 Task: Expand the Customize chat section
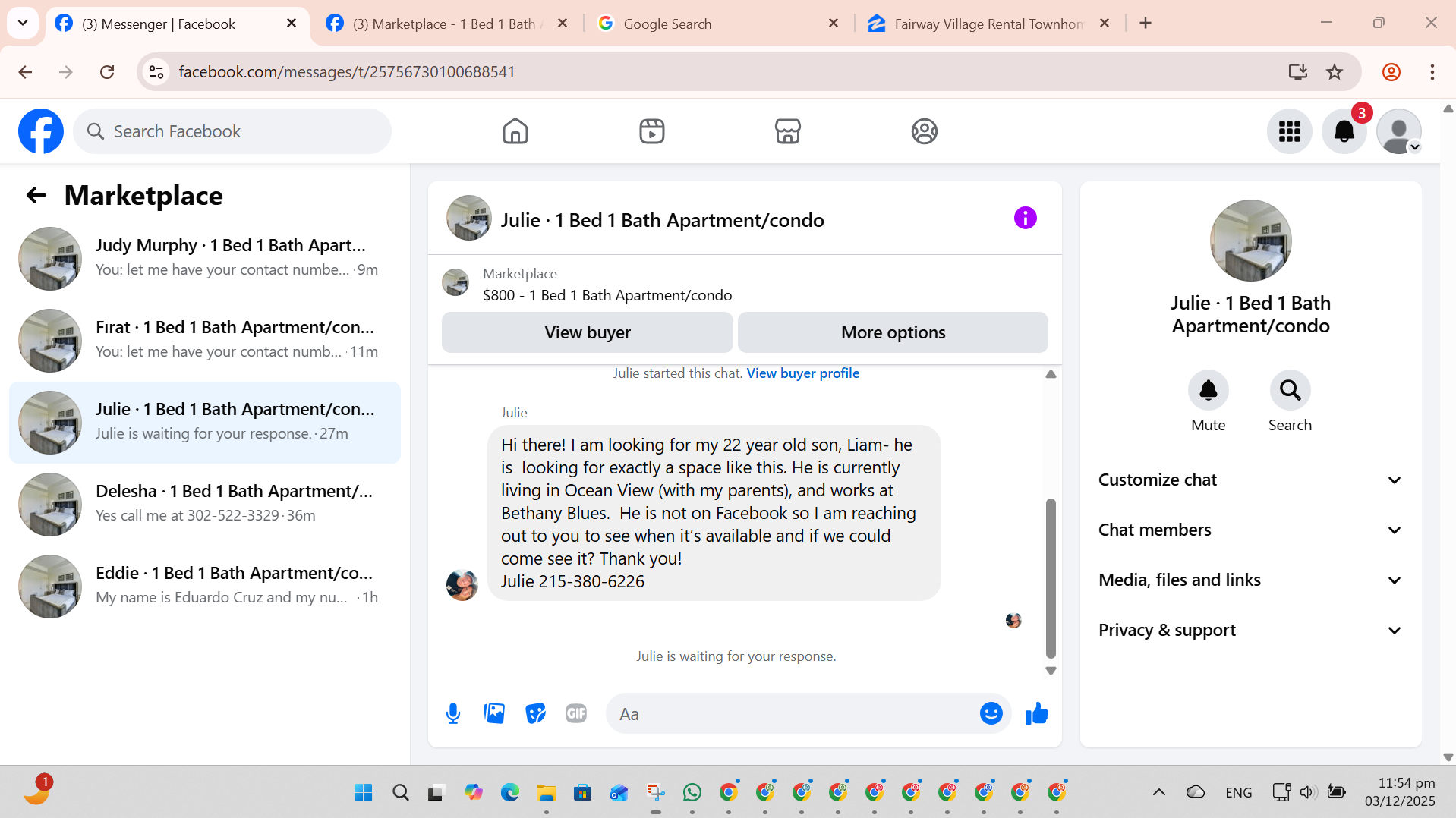click(x=1250, y=480)
